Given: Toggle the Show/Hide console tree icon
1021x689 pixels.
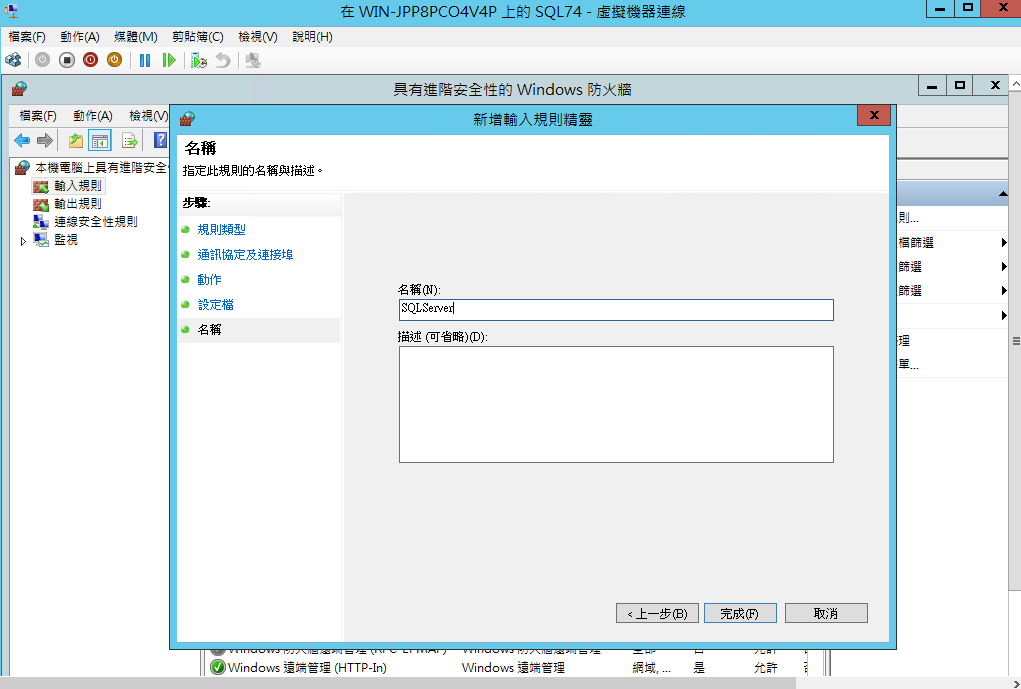Looking at the screenshot, I should (100, 140).
